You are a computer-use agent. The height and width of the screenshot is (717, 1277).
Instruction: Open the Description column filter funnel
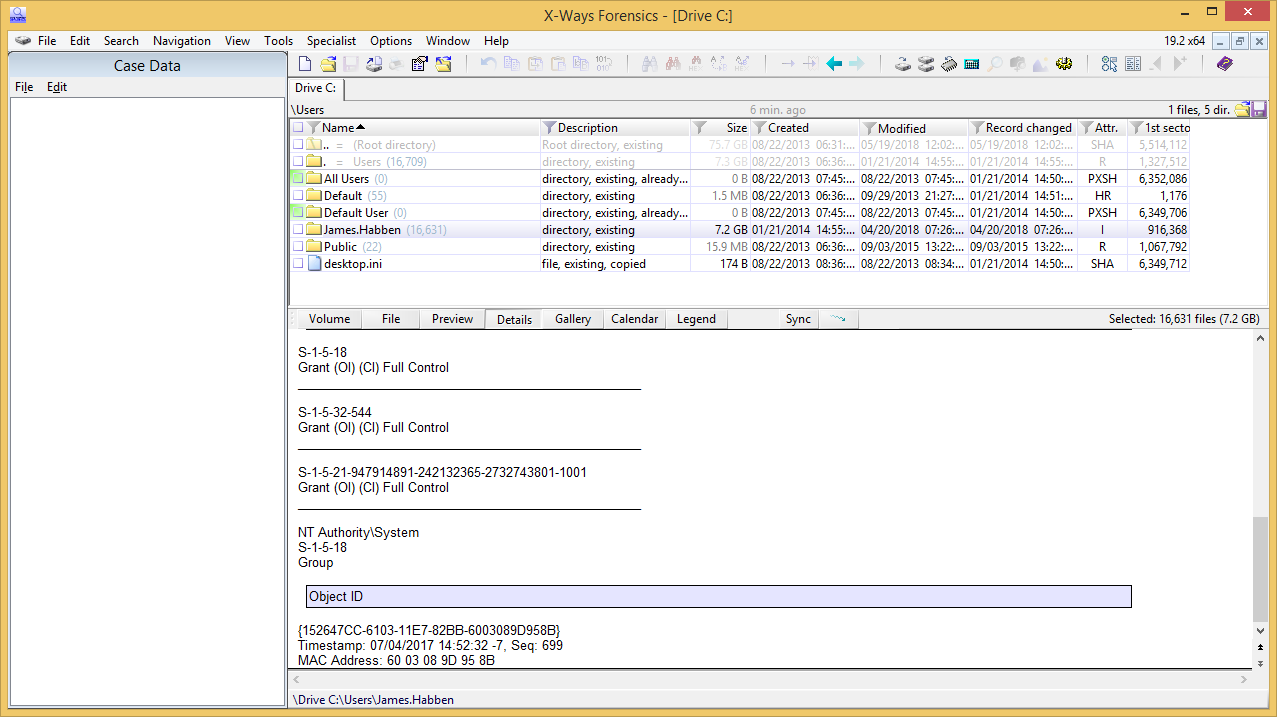point(549,128)
